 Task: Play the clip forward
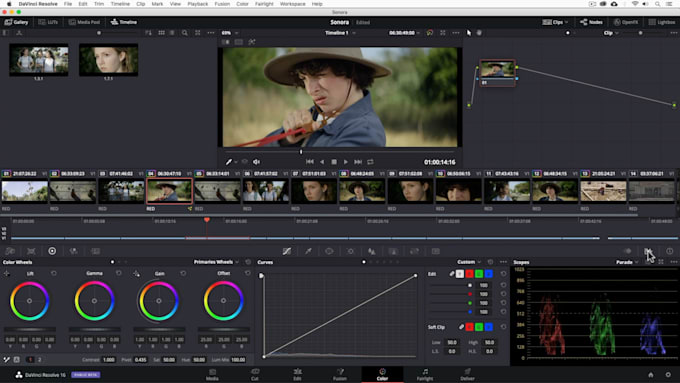pyautogui.click(x=346, y=162)
